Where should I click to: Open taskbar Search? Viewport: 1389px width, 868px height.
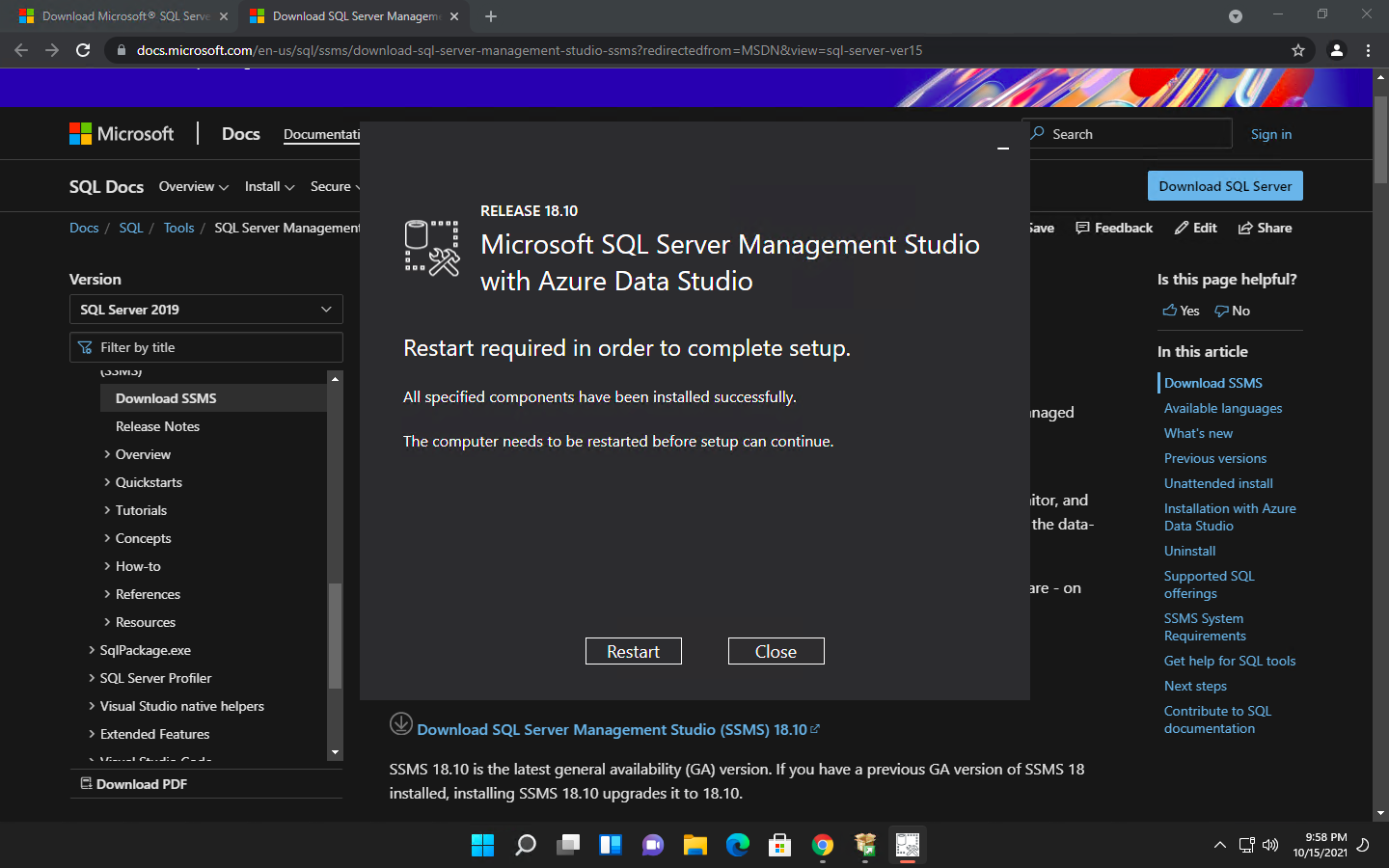tap(525, 845)
